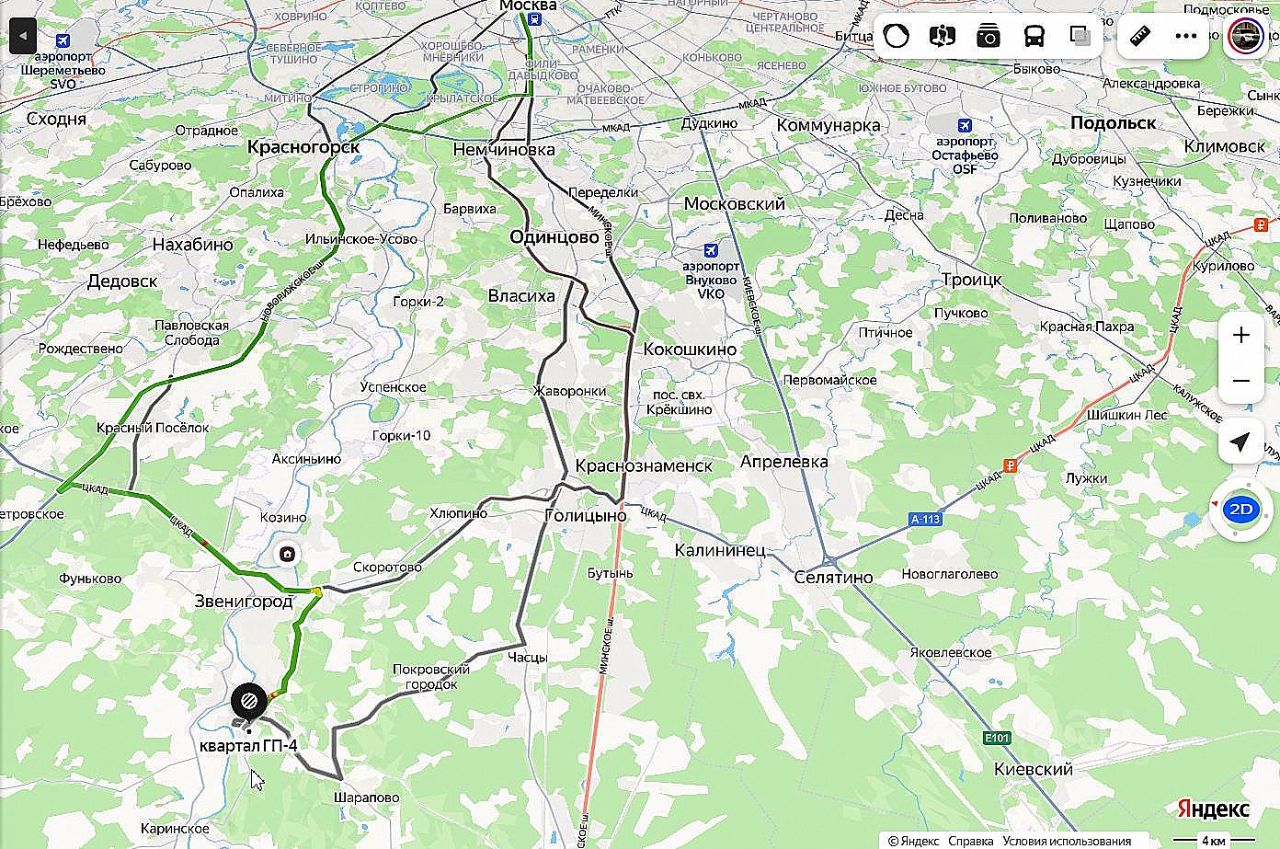The image size is (1280, 849).
Task: Open the three-dots more menu
Action: click(1186, 37)
